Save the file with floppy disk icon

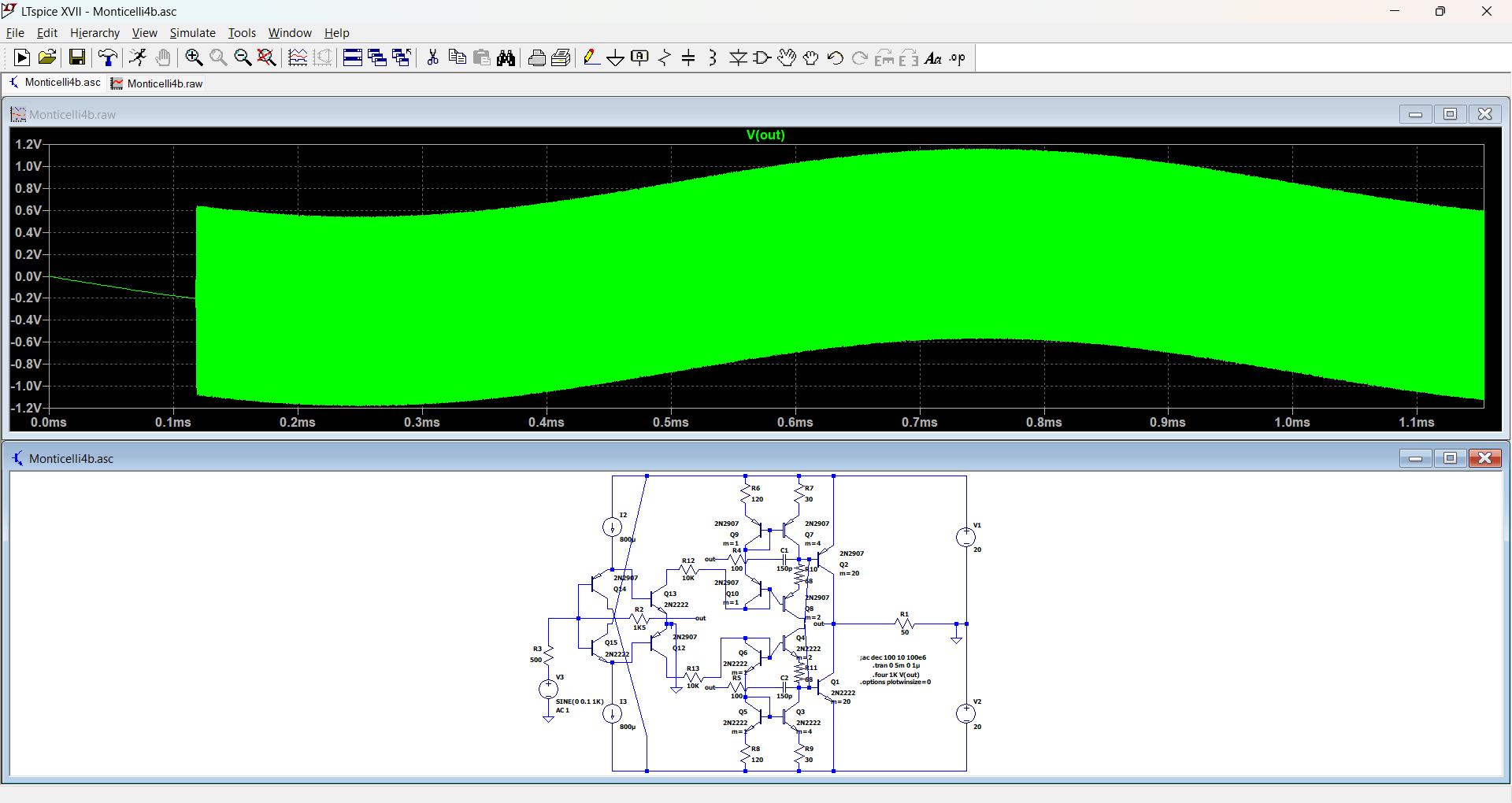tap(76, 57)
